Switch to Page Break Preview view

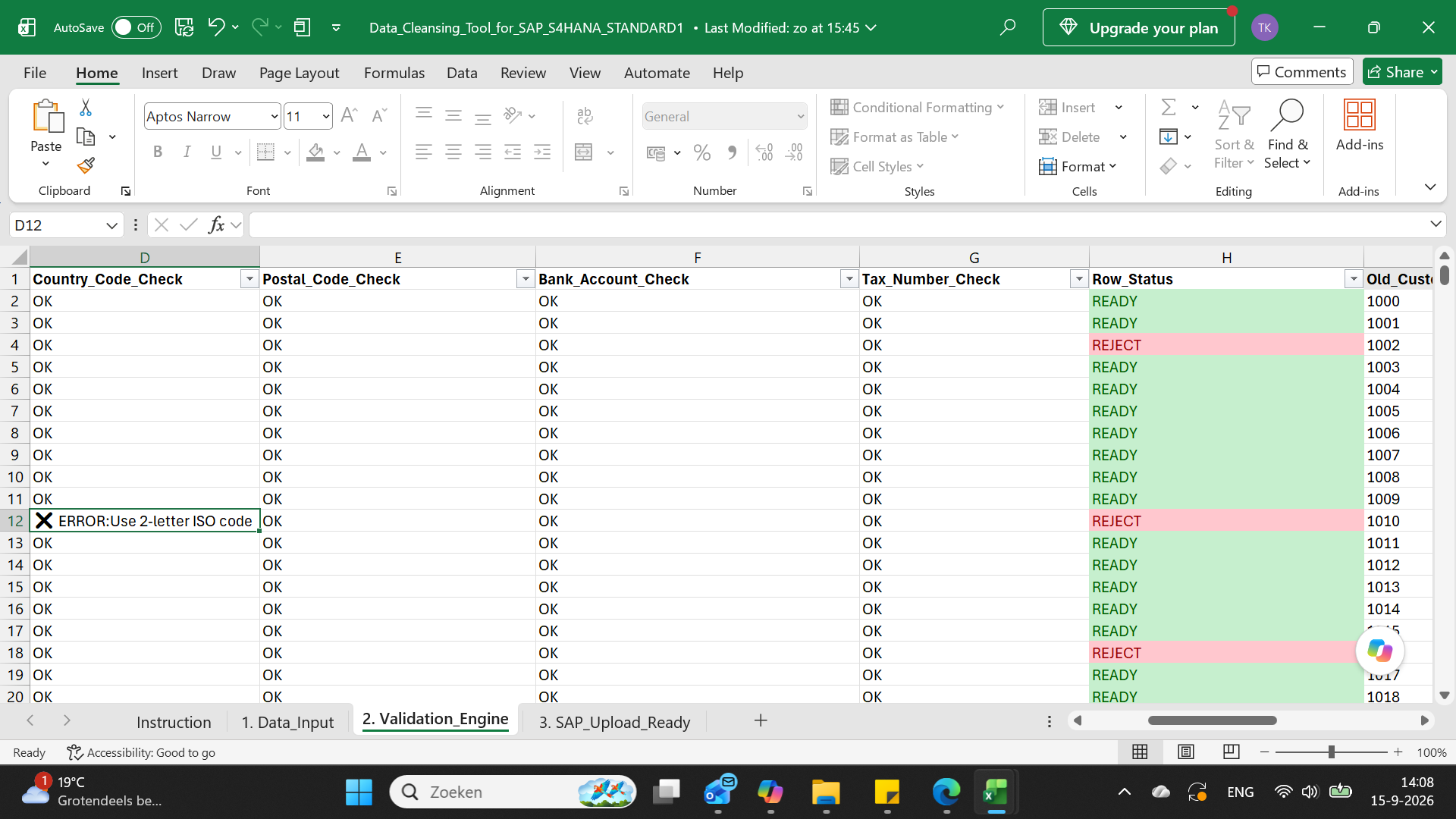click(x=1232, y=752)
